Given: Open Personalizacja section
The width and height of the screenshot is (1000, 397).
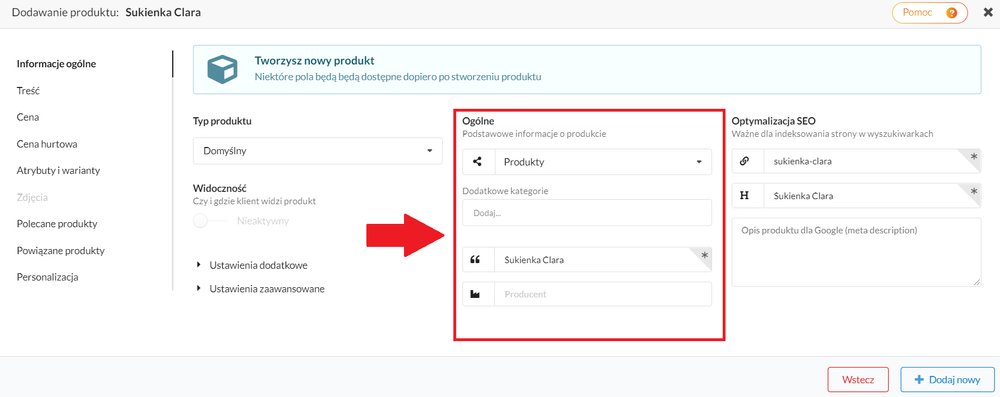Looking at the screenshot, I should click(x=47, y=277).
